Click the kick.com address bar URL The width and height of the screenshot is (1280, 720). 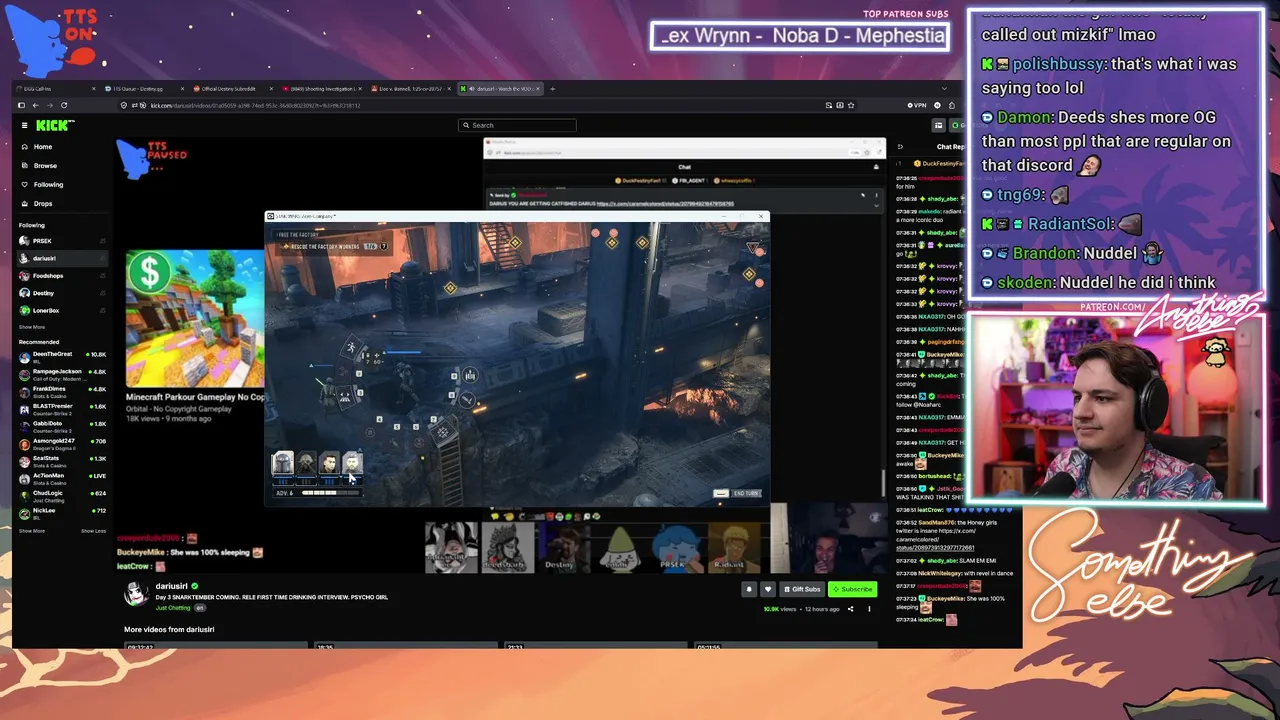(x=255, y=105)
